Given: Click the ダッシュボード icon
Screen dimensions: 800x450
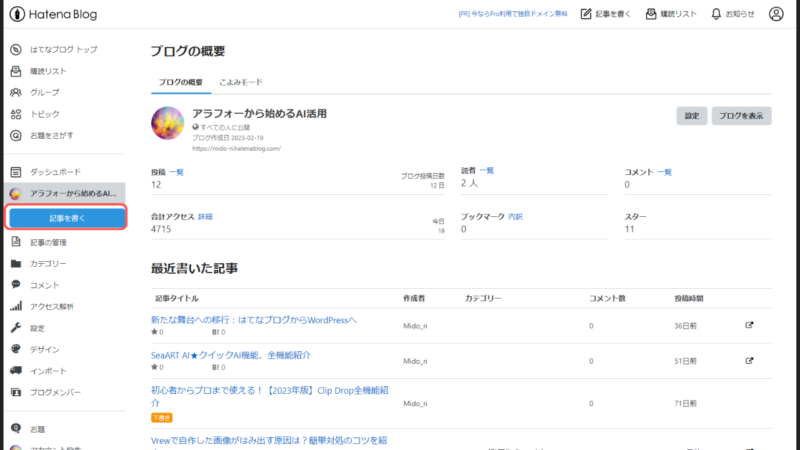Looking at the screenshot, I should pos(16,172).
